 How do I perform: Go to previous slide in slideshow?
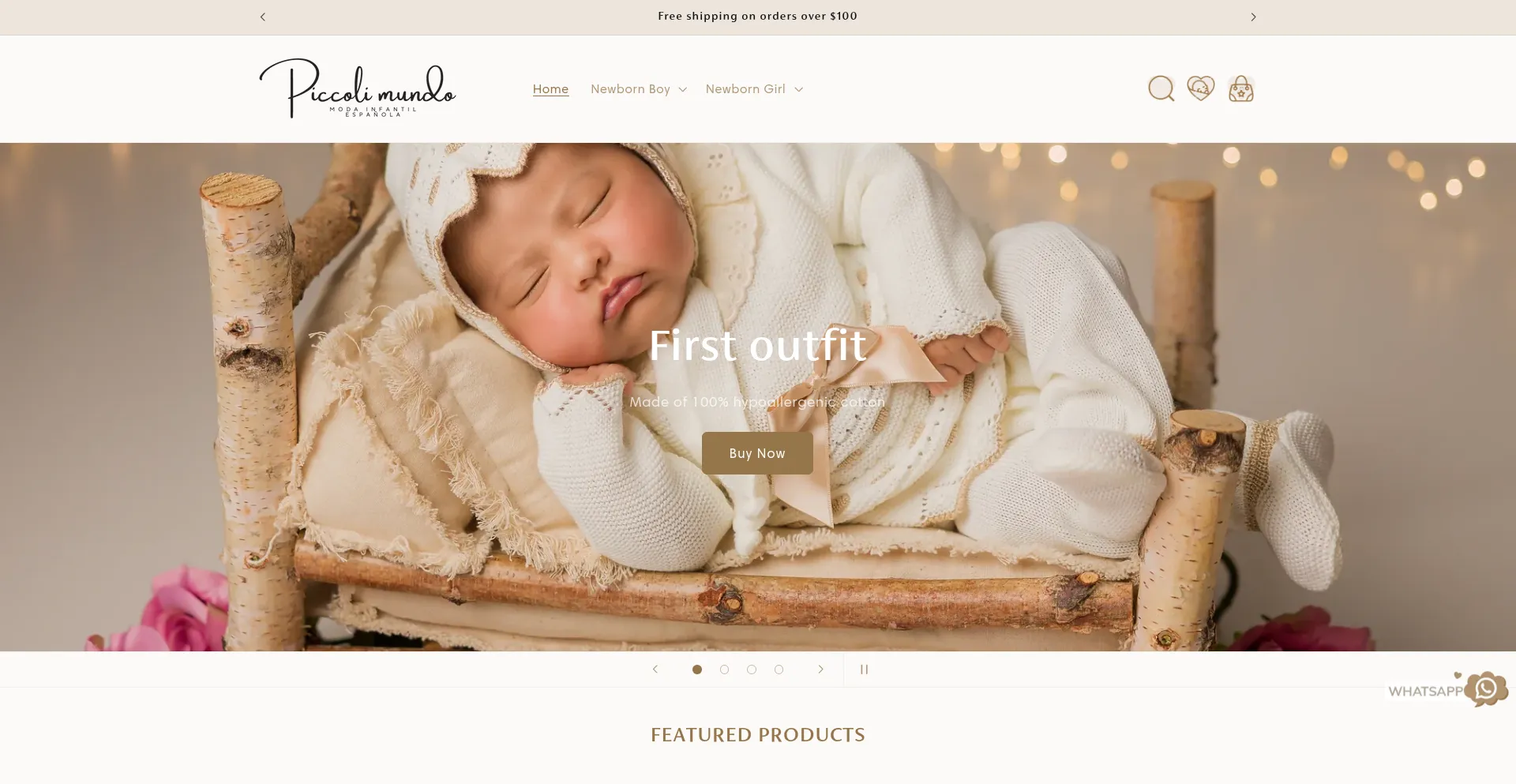coord(655,670)
